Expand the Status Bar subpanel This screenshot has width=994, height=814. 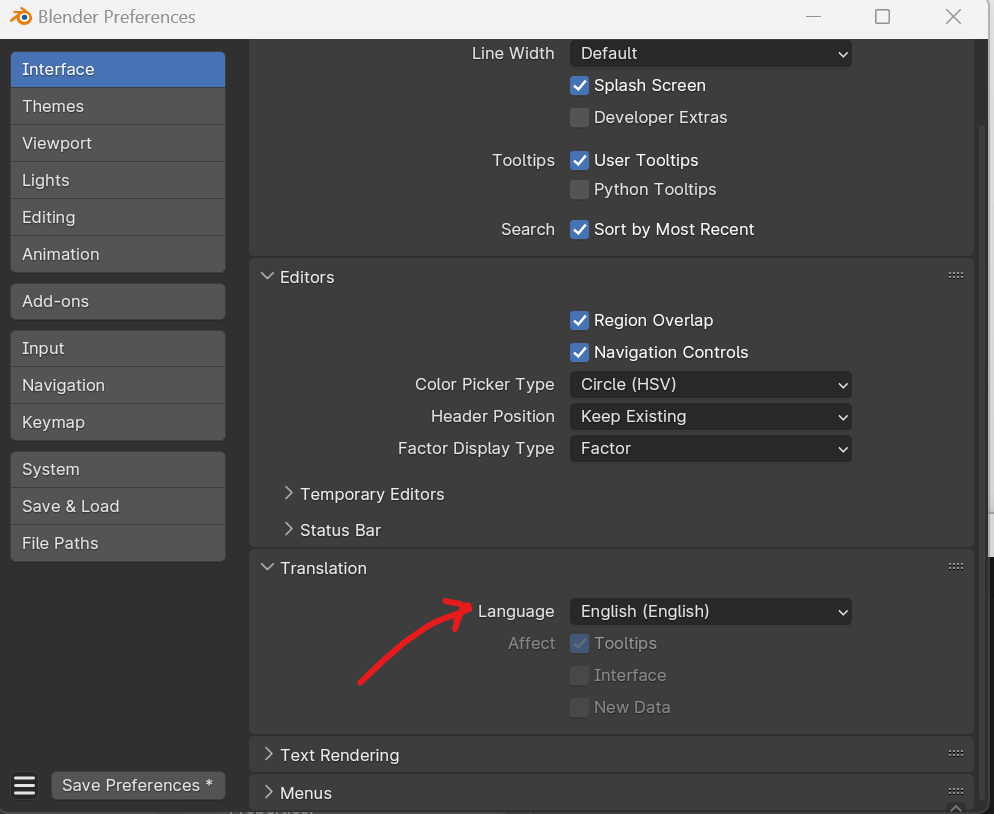tap(288, 529)
